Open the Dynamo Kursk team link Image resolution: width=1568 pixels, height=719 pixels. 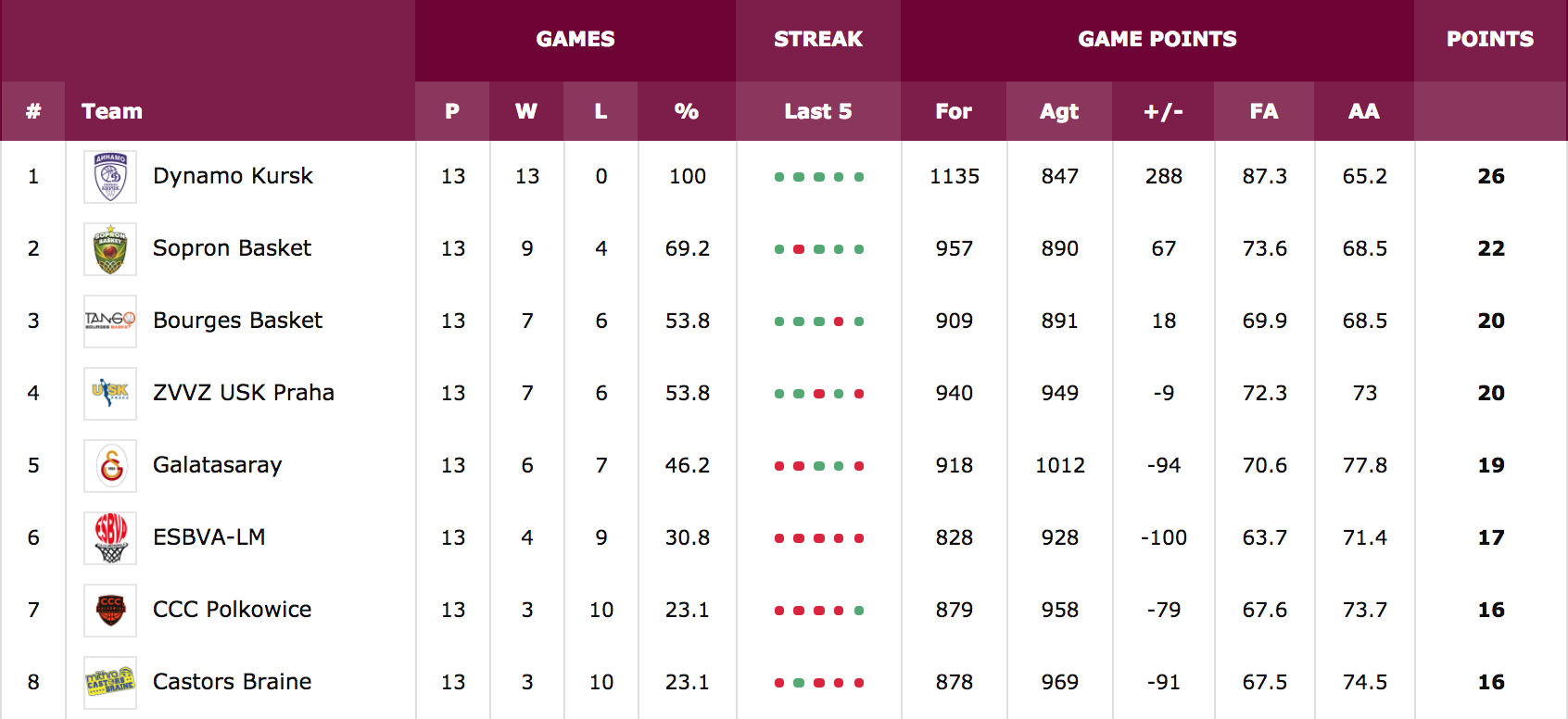[x=233, y=176]
